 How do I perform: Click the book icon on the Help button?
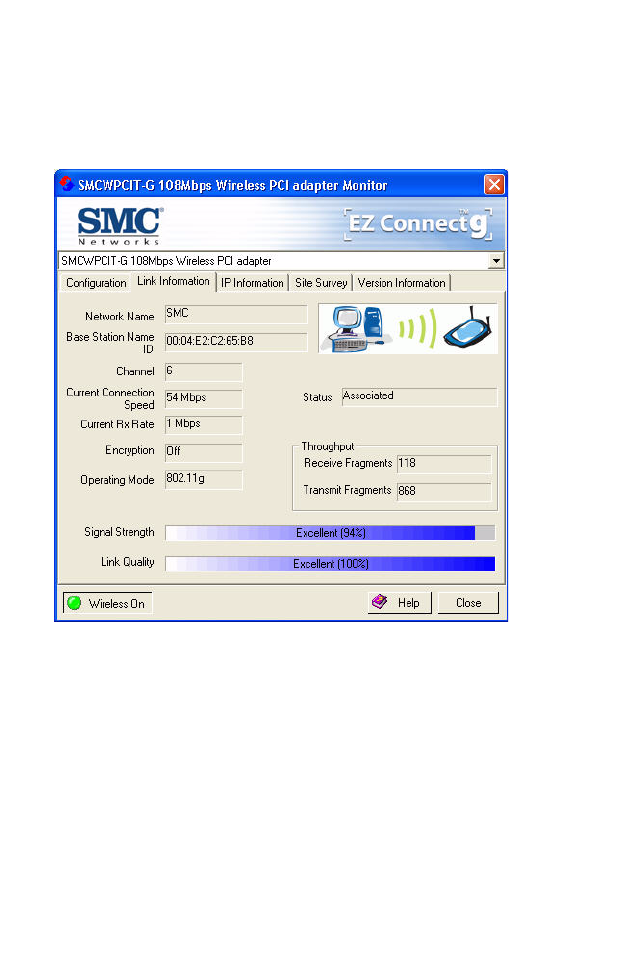(379, 602)
